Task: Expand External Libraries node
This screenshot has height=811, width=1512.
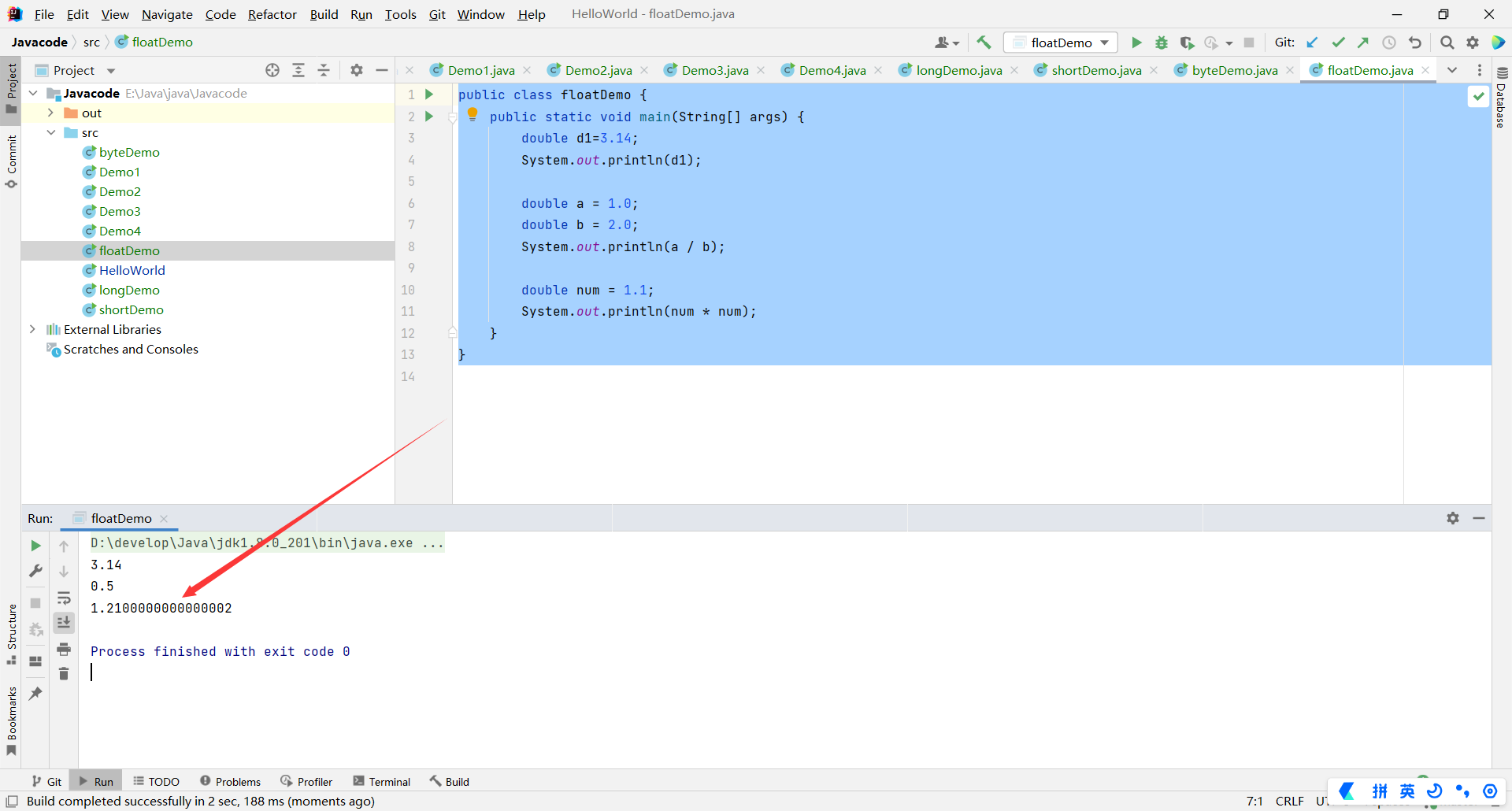Action: [x=33, y=329]
